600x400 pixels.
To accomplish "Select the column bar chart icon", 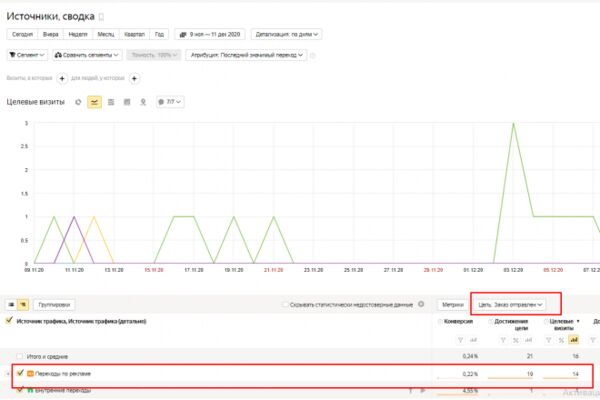I will pyautogui.click(x=127, y=102).
